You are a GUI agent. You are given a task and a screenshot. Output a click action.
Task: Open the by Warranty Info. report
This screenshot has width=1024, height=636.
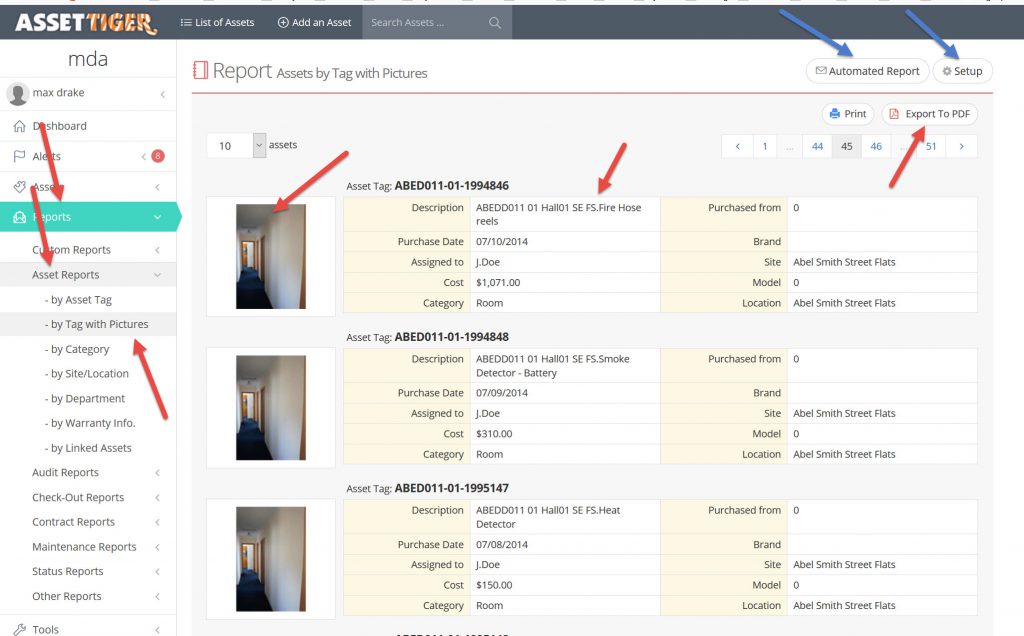click(x=93, y=423)
